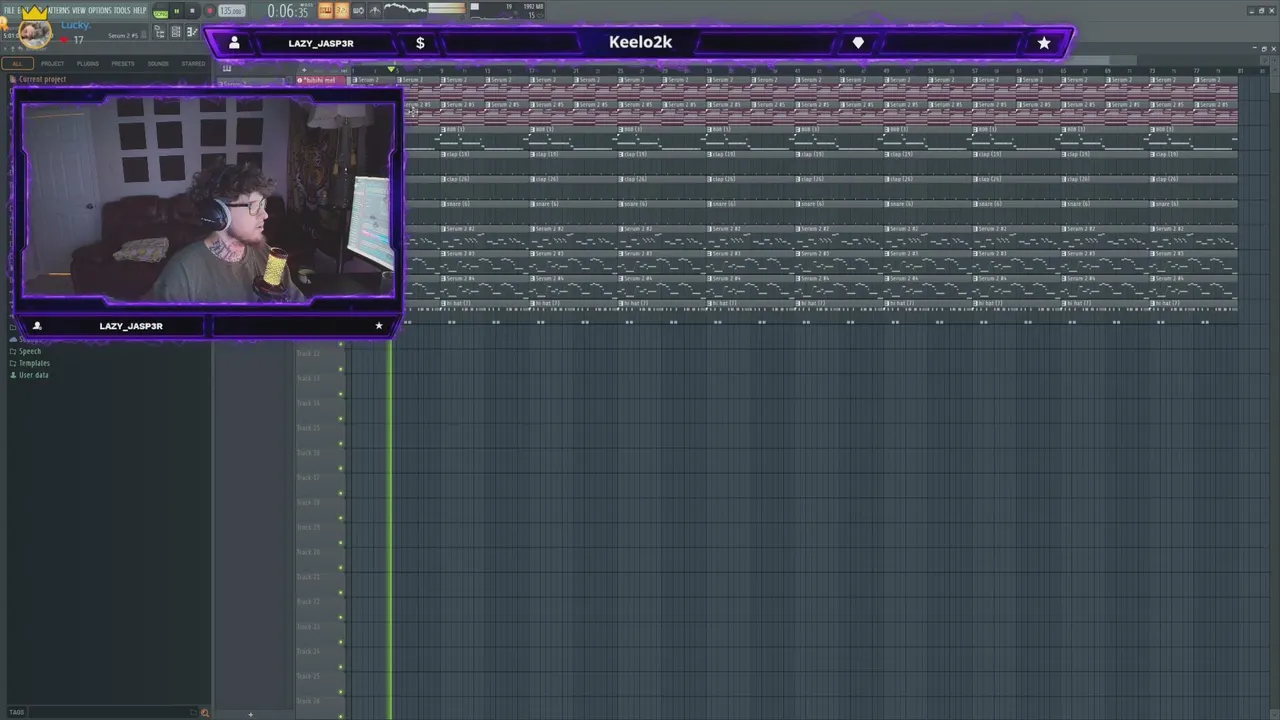The image size is (1280, 720).
Task: Click the playlist menu icon at top-left of playlist
Action: 227,69
